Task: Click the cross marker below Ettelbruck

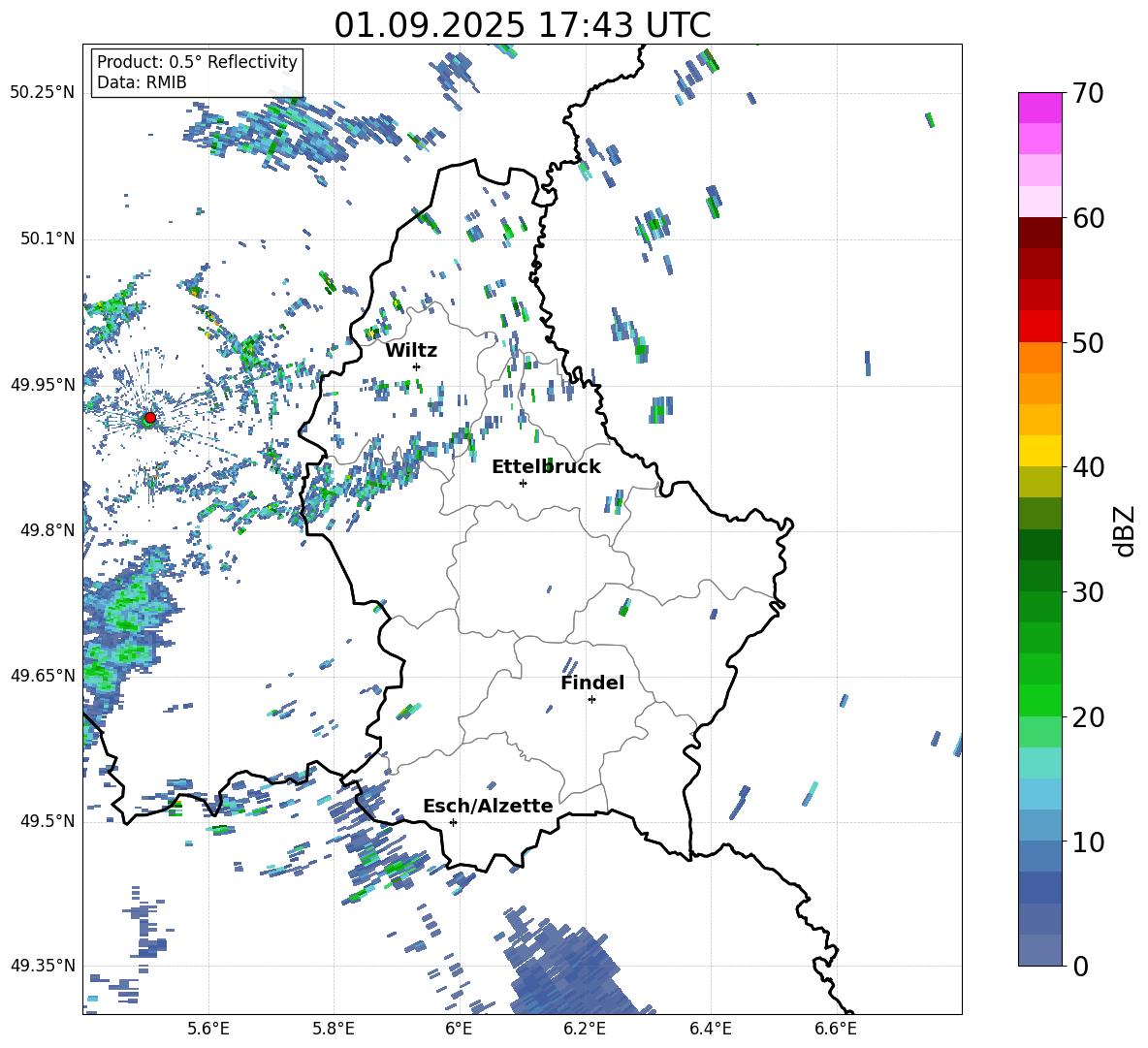Action: tap(523, 483)
